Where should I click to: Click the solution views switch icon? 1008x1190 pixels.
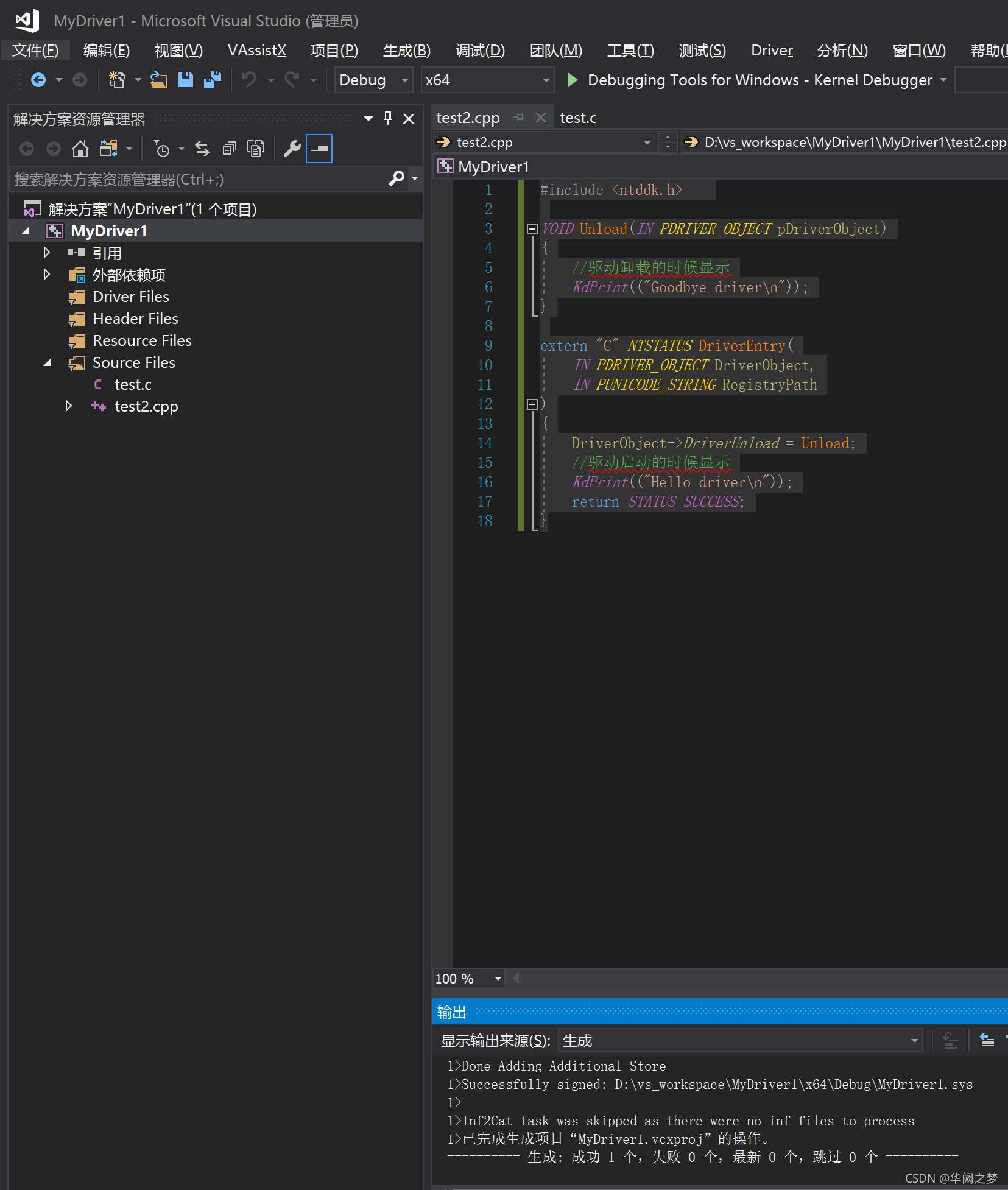(x=109, y=149)
